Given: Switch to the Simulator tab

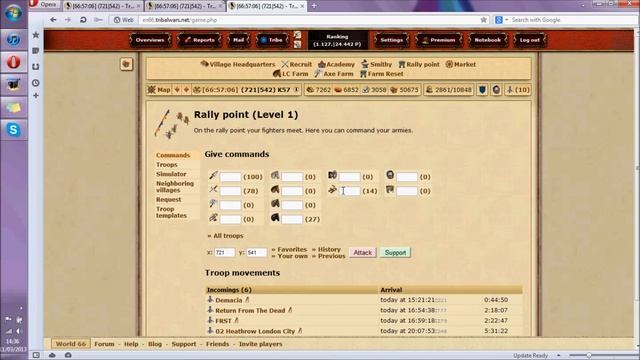Looking at the screenshot, I should click(x=171, y=174).
